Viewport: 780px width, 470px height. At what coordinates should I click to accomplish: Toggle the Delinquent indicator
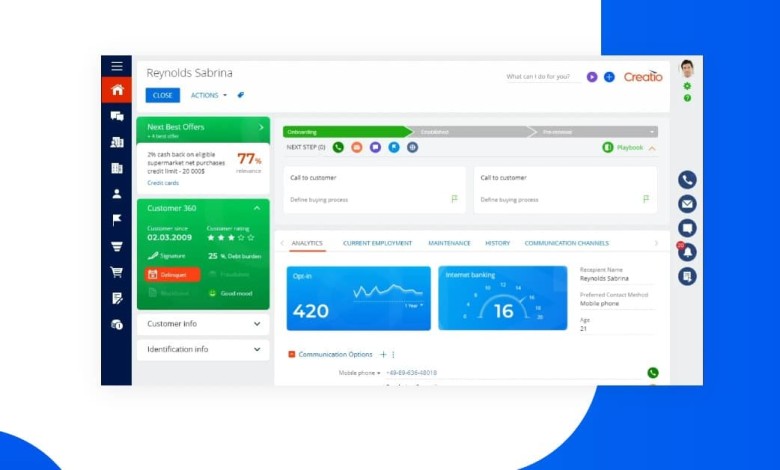[173, 275]
